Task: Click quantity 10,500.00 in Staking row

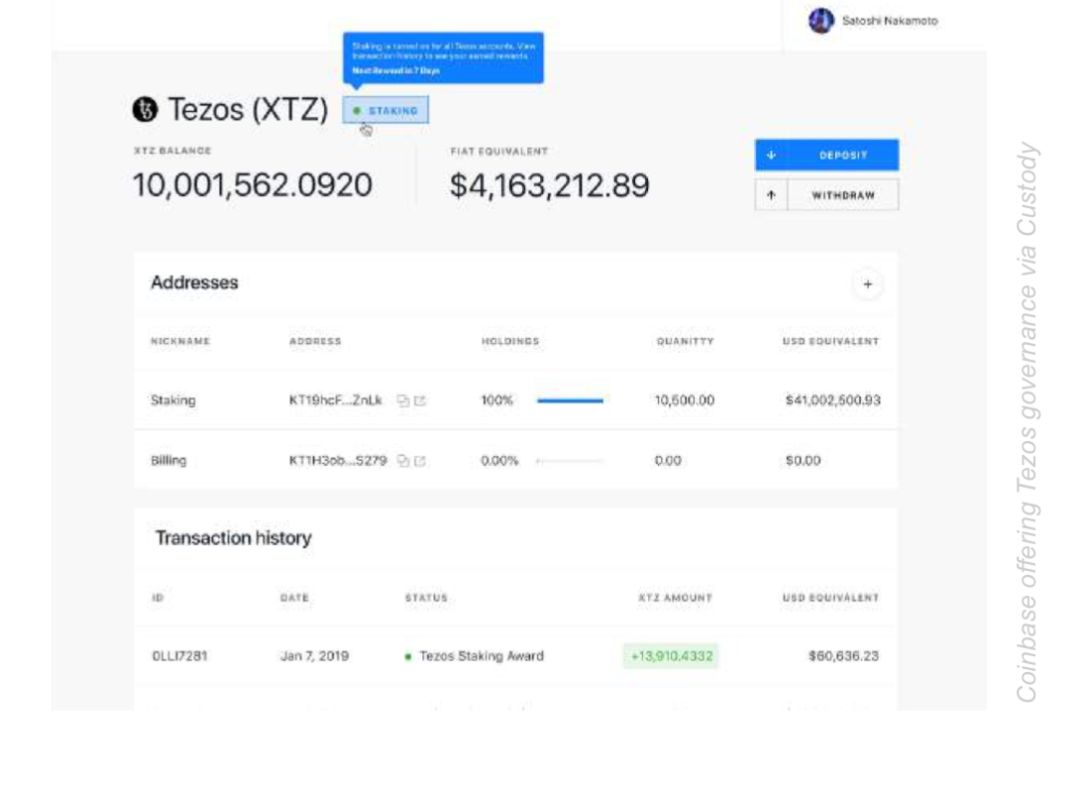Action: (x=684, y=400)
